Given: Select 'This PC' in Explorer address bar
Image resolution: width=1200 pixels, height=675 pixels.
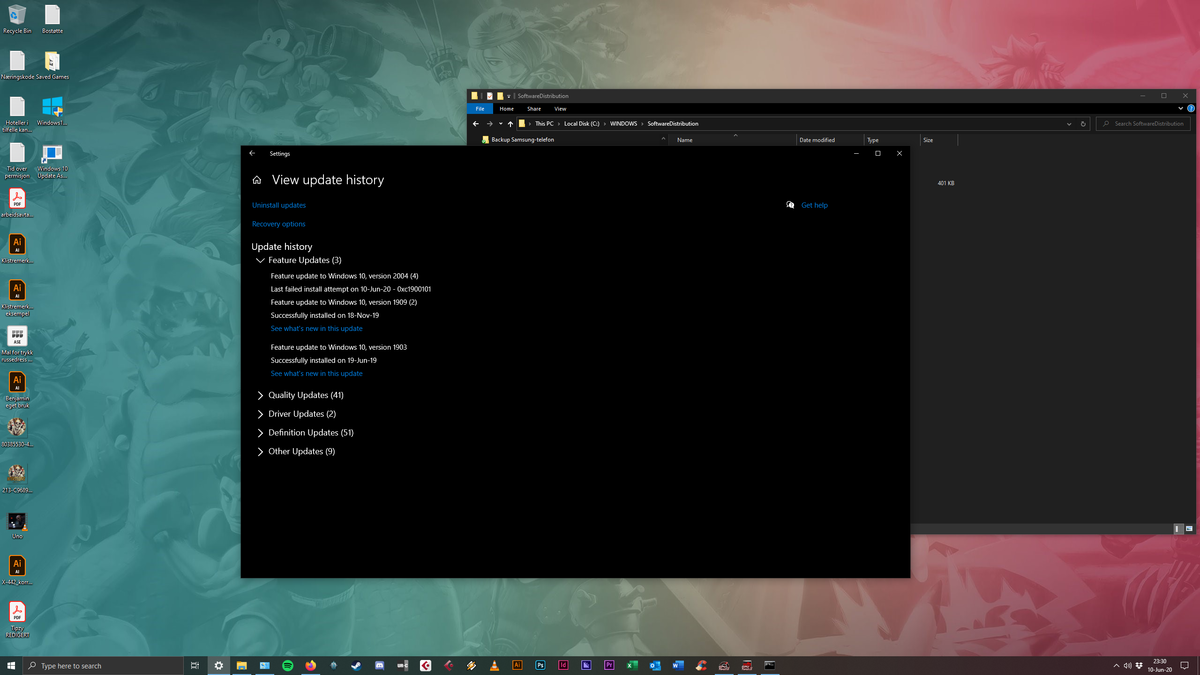Looking at the screenshot, I should [x=544, y=124].
